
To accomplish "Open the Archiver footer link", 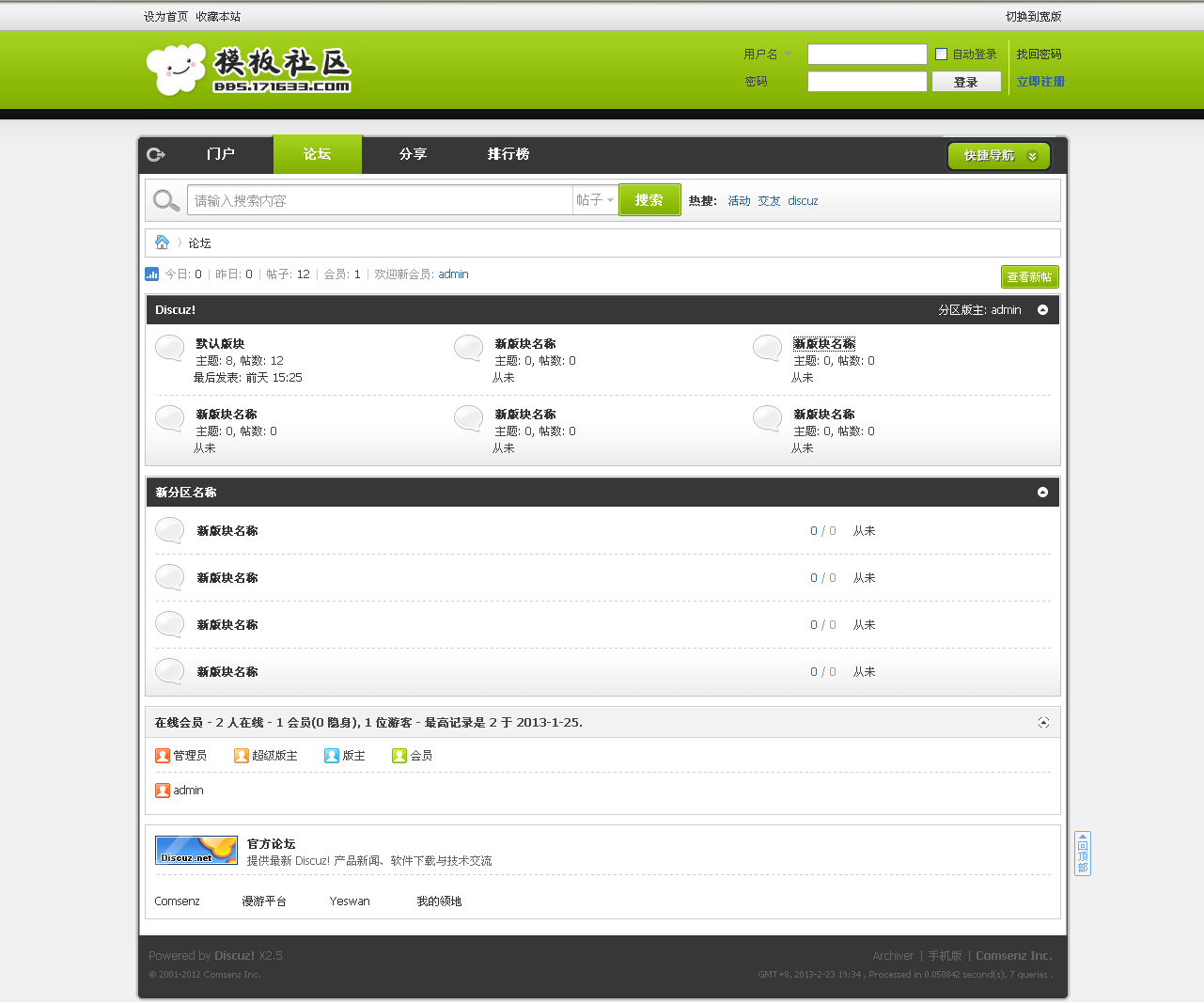I will pos(893,956).
